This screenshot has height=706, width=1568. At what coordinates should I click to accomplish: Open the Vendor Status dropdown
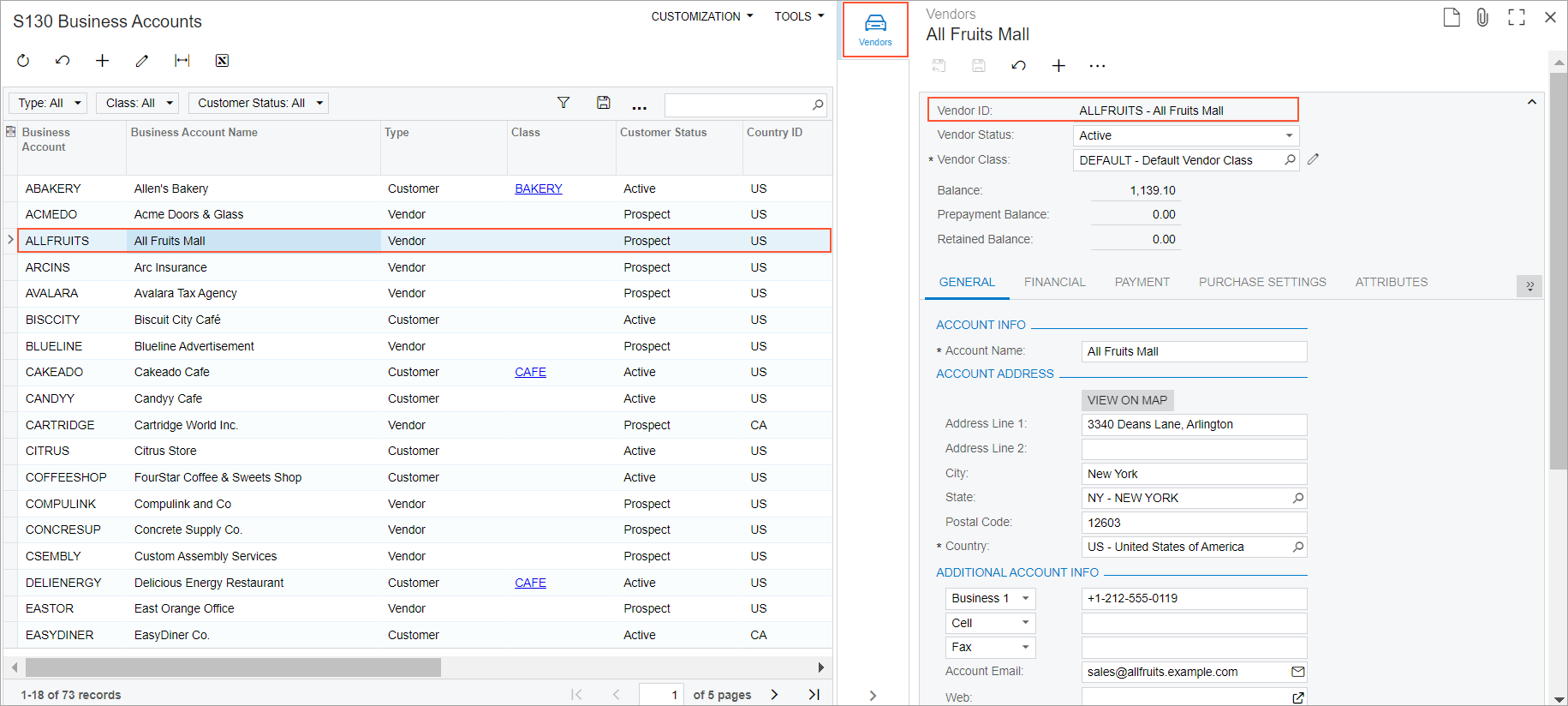(x=1185, y=135)
